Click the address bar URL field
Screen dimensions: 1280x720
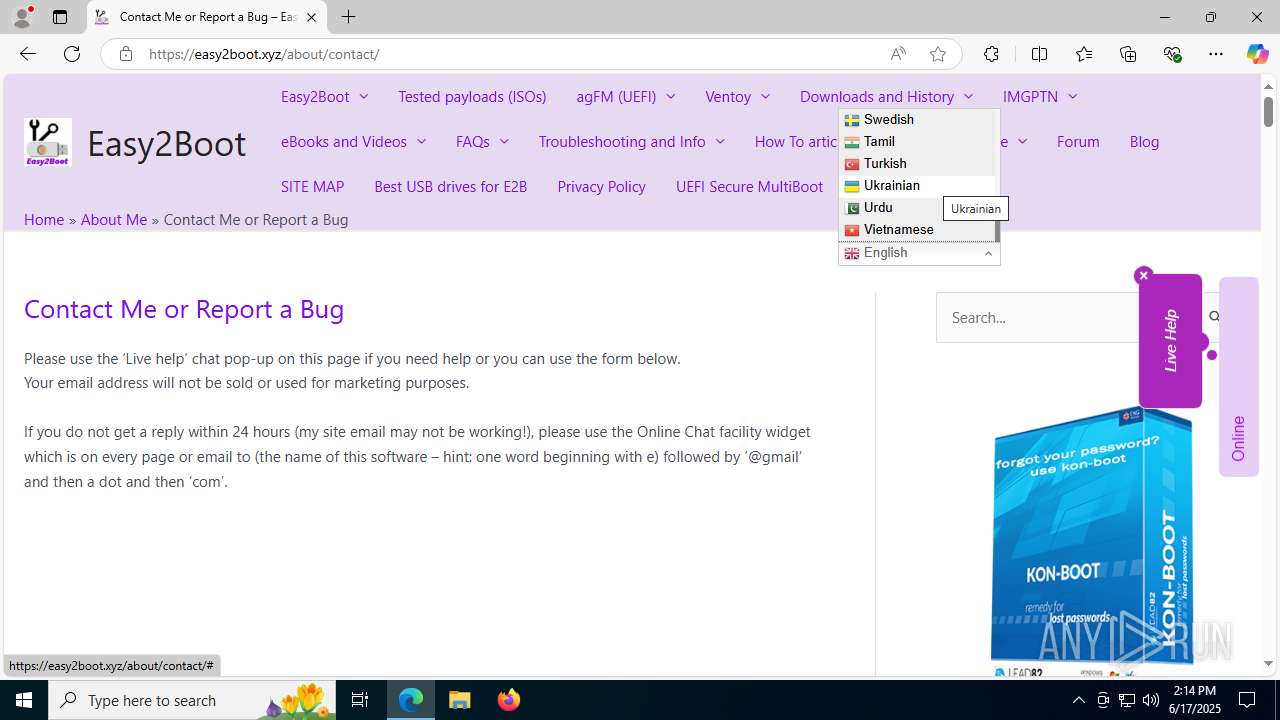[x=510, y=54]
